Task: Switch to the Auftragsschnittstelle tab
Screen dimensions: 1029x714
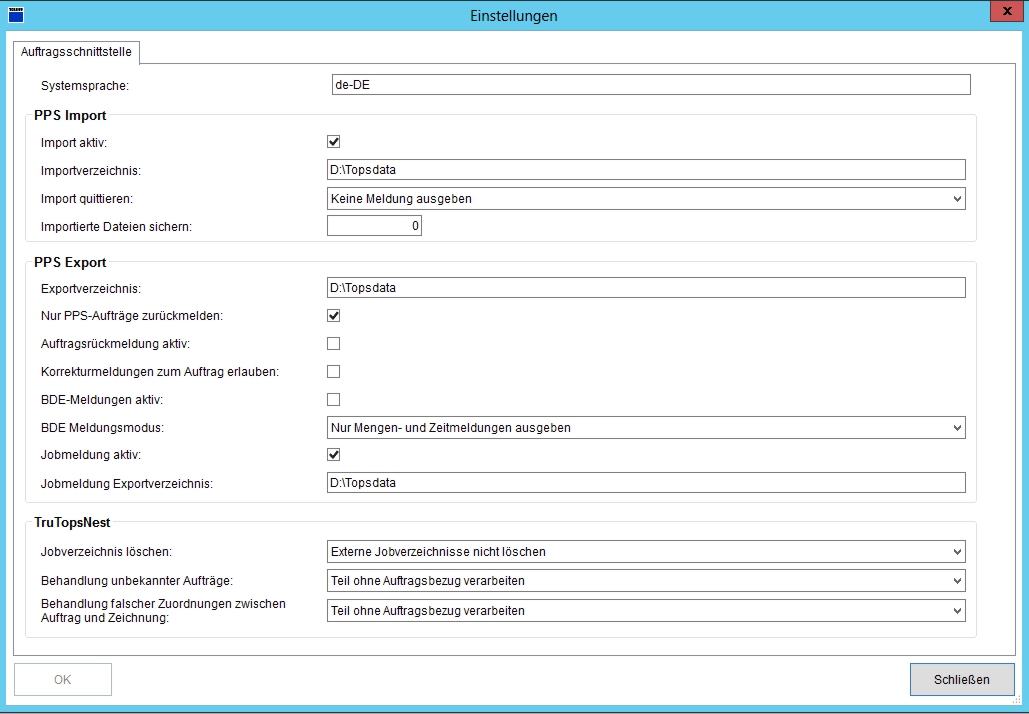Action: coord(76,51)
